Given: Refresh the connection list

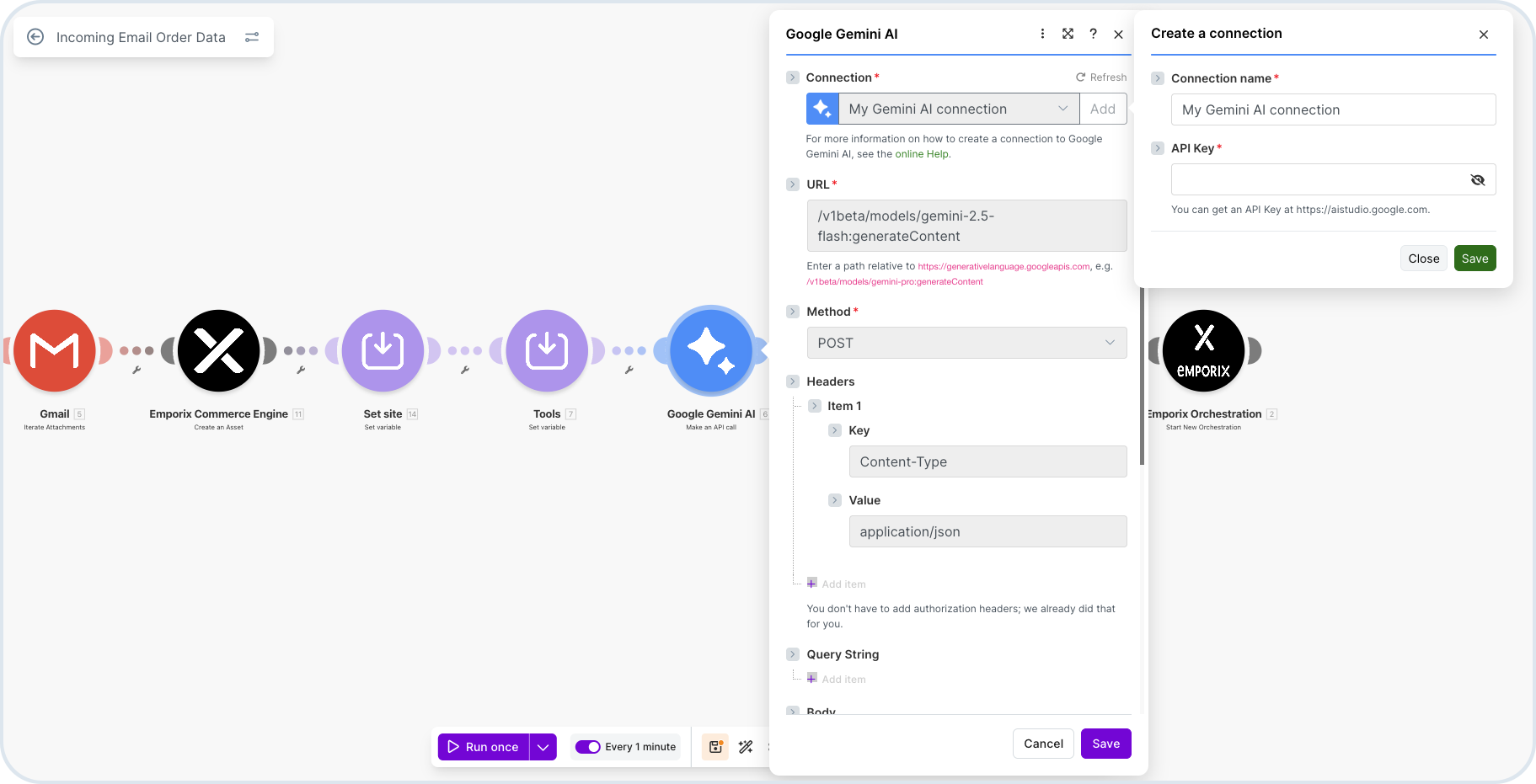Looking at the screenshot, I should [1100, 77].
